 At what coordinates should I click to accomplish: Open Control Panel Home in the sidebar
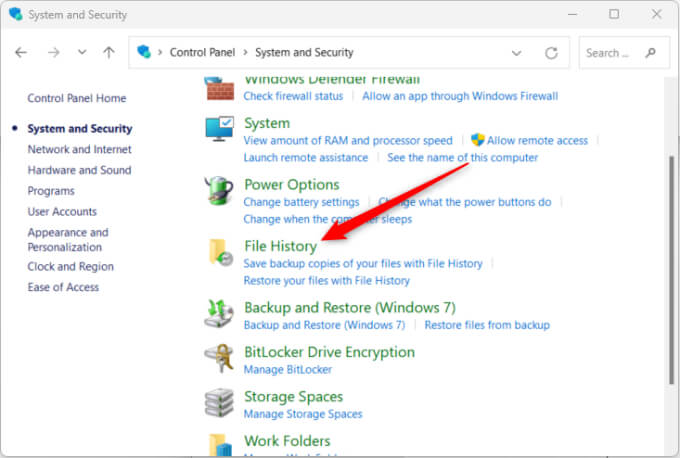tap(77, 98)
